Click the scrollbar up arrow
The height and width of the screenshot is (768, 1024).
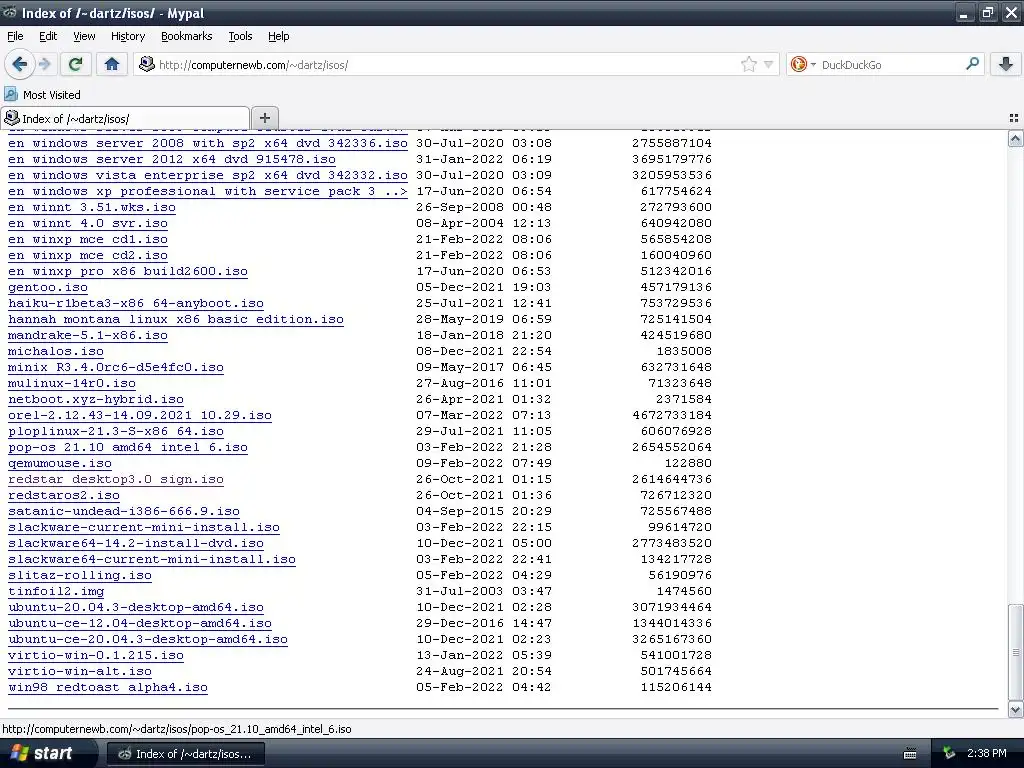pyautogui.click(x=1015, y=138)
